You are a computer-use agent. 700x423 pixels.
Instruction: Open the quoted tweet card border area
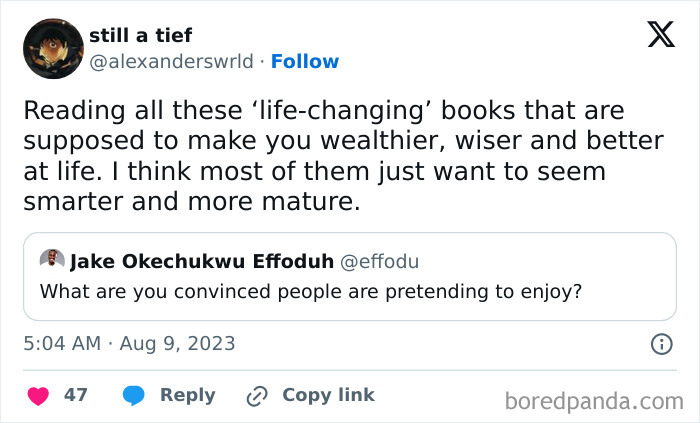(350, 276)
